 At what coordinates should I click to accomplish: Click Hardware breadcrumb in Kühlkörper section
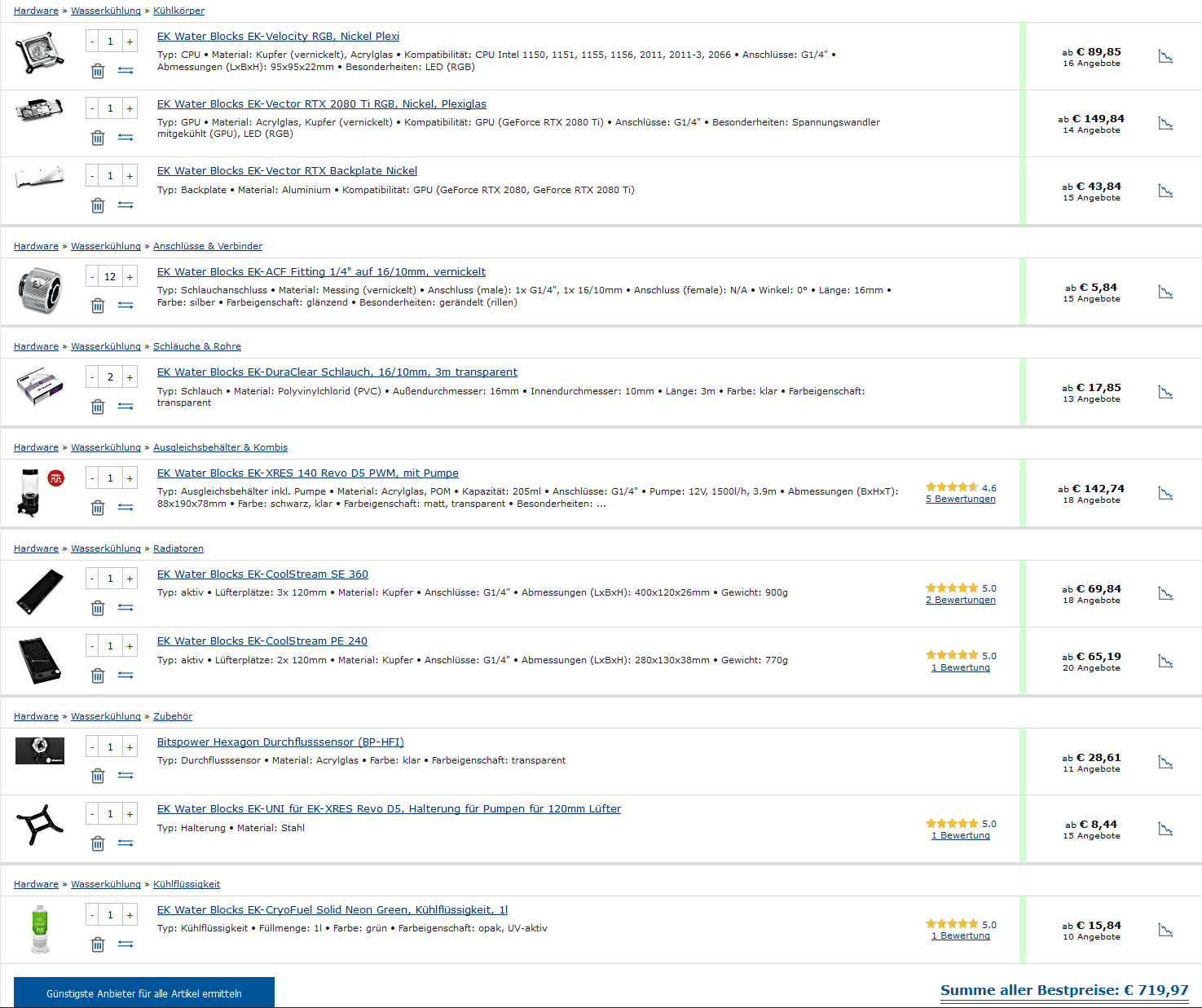pos(36,11)
